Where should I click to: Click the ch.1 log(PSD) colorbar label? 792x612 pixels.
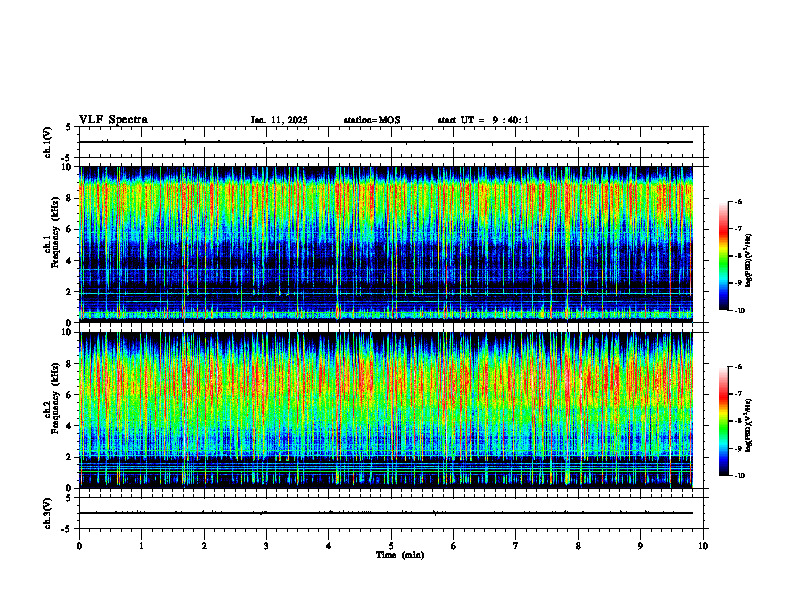click(x=749, y=260)
